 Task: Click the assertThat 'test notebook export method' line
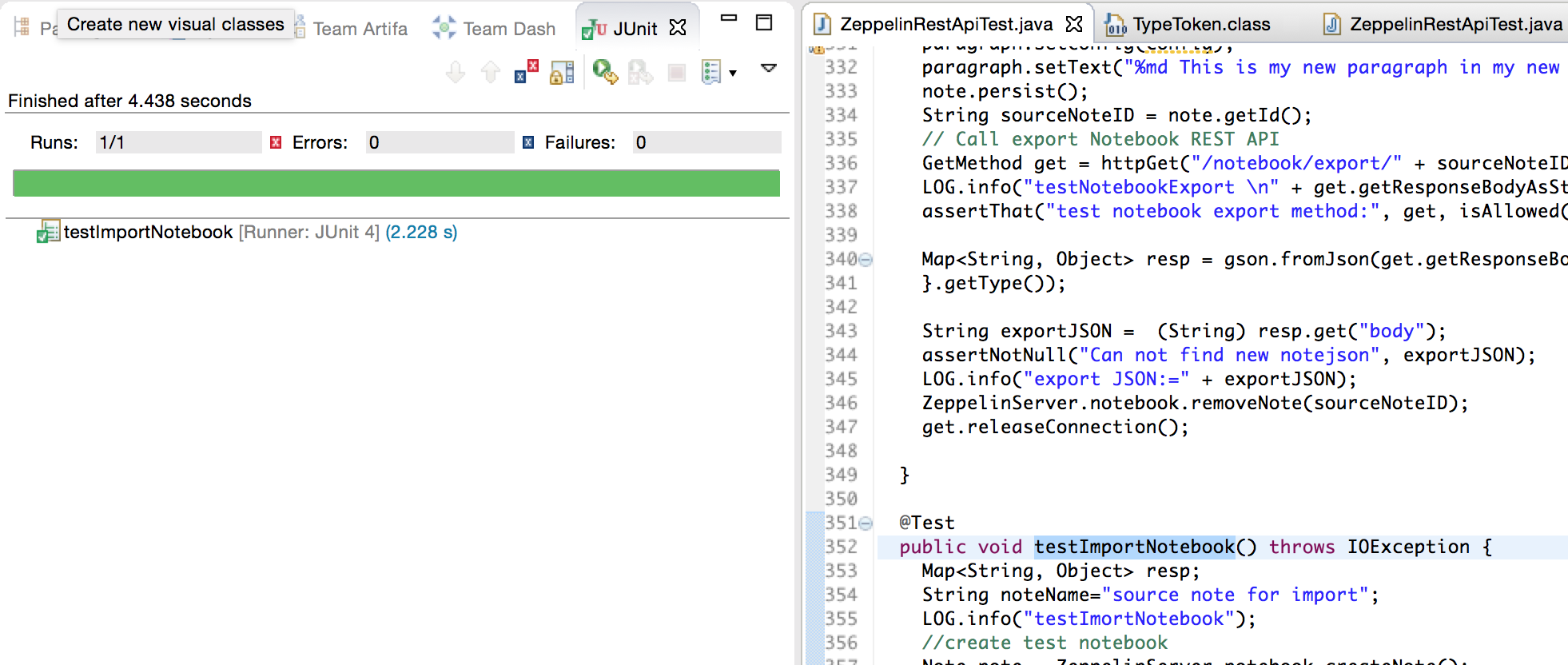(x=1245, y=211)
